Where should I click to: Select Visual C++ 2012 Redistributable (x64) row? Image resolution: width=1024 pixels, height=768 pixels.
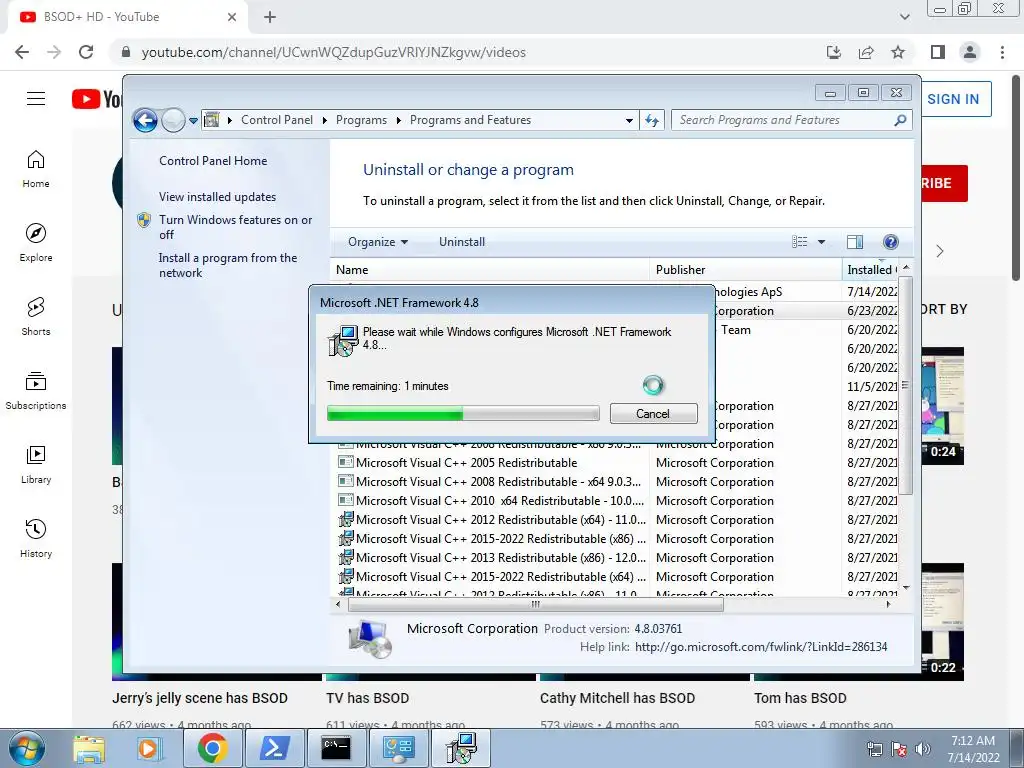pyautogui.click(x=616, y=520)
